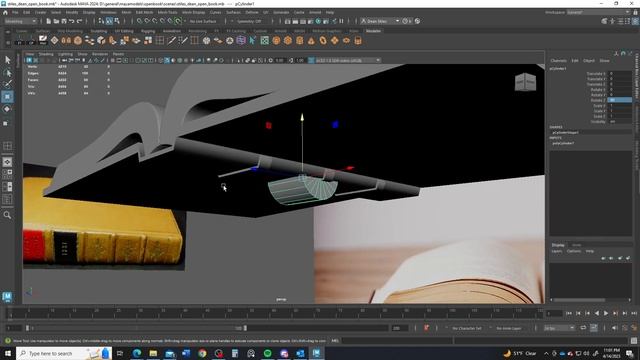640x360 pixels.
Task: Toggle the Auto Keyframe red key icon
Action: [x=427, y=328]
